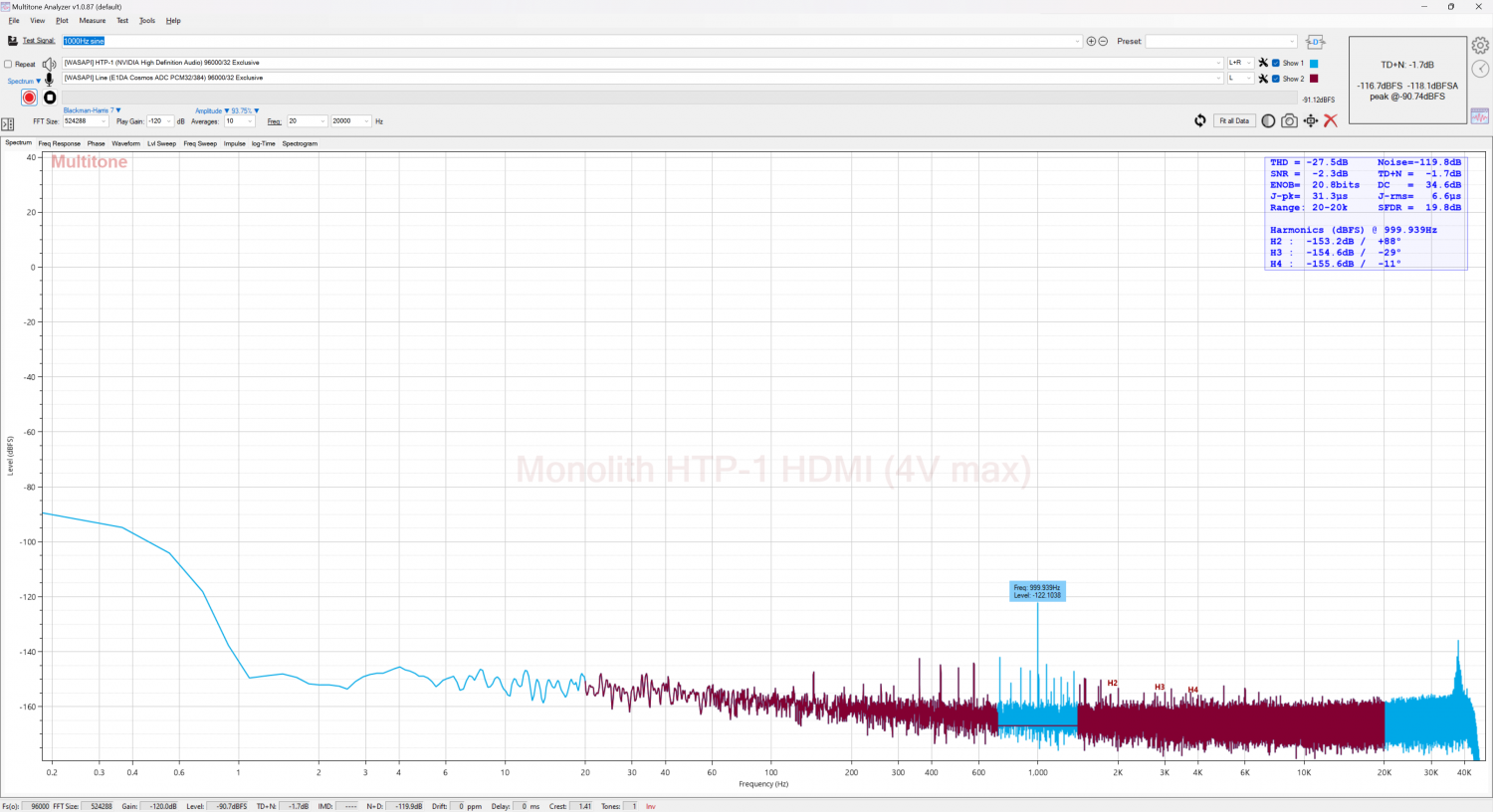
Task: Switch to the Phase tab
Action: (x=96, y=143)
